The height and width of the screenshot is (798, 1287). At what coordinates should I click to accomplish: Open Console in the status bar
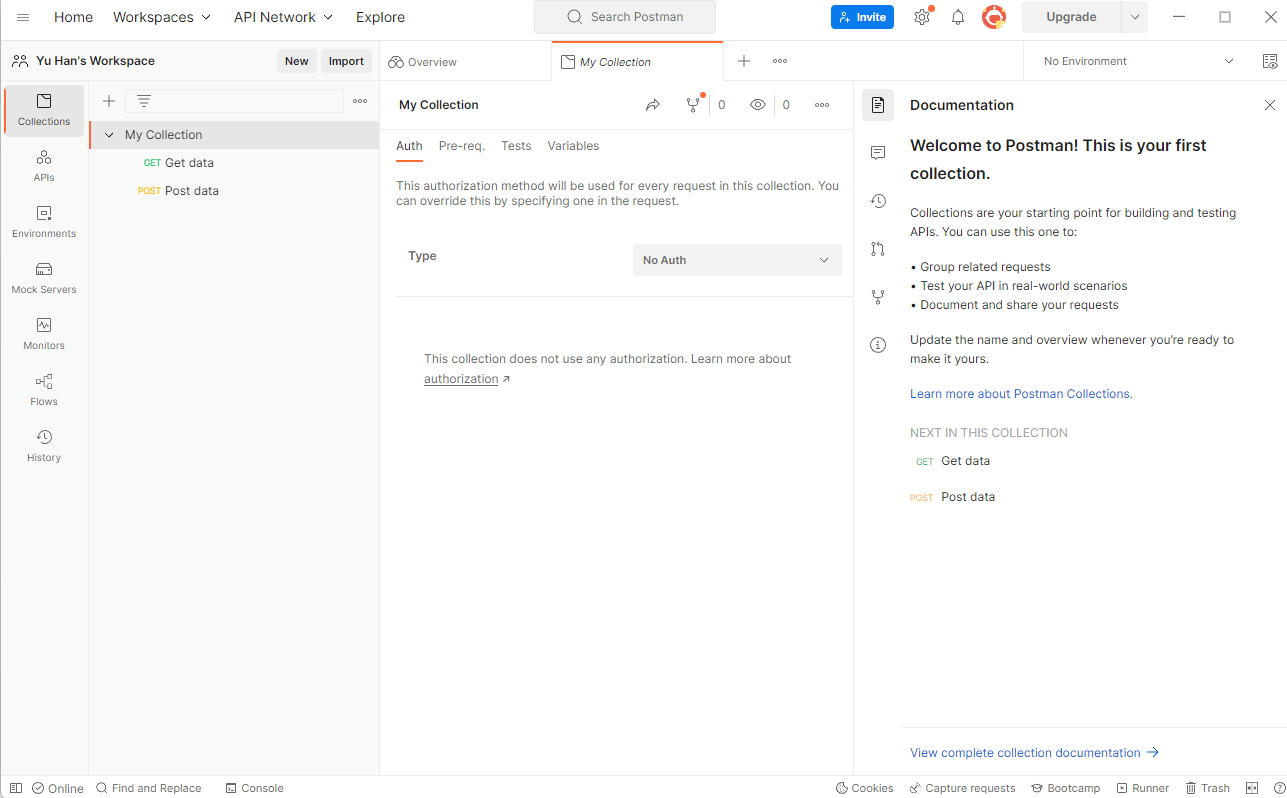click(x=254, y=788)
